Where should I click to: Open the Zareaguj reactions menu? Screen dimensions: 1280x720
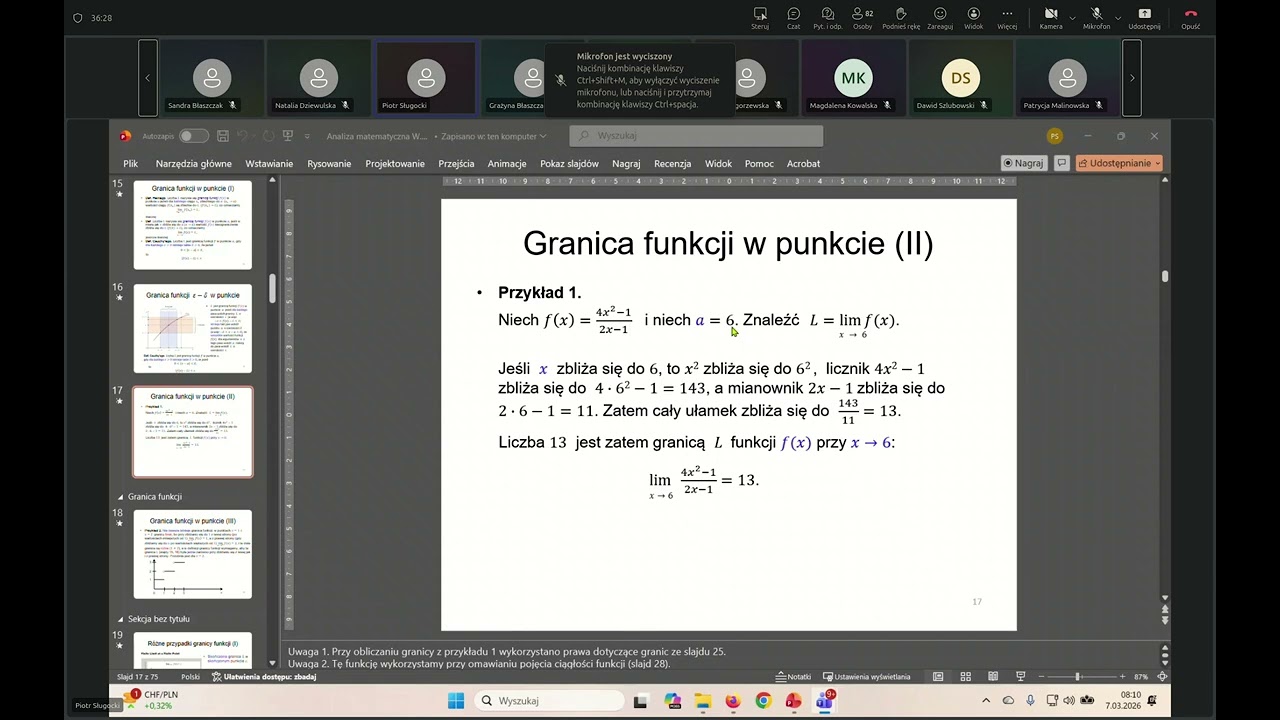coord(940,18)
